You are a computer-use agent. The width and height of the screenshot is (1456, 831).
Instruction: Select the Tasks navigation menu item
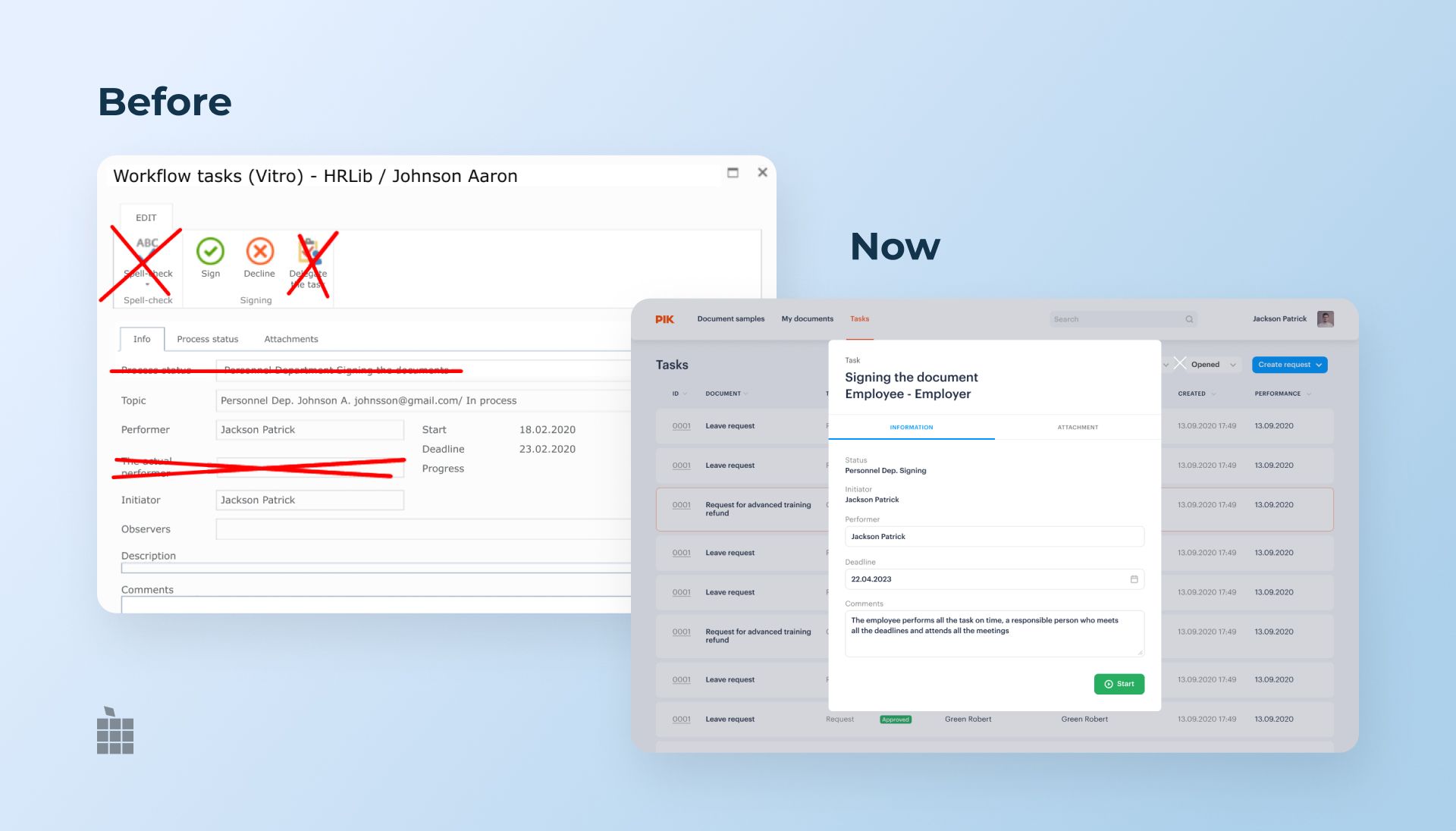click(x=858, y=318)
